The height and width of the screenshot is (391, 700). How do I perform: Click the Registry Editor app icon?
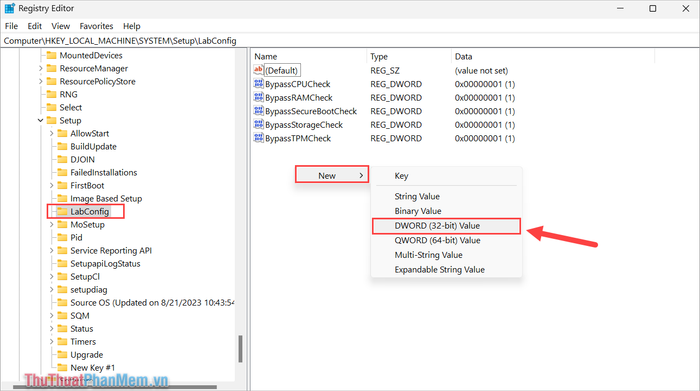click(9, 8)
